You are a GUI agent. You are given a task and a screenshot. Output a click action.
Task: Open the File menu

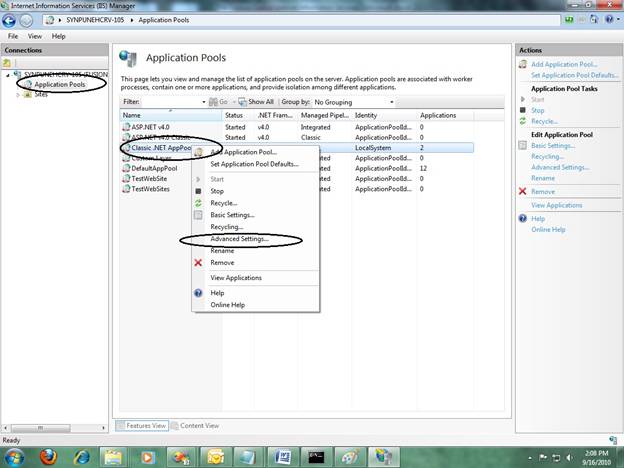13,36
